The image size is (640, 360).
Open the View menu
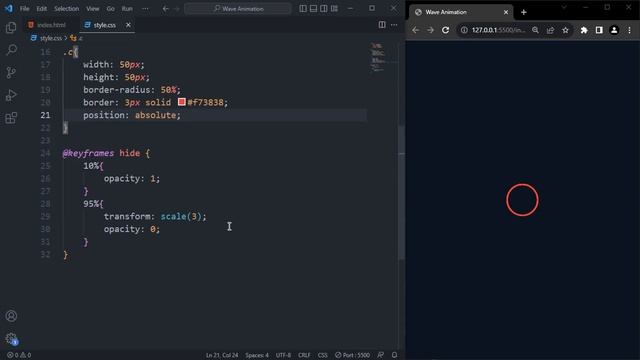pos(93,8)
